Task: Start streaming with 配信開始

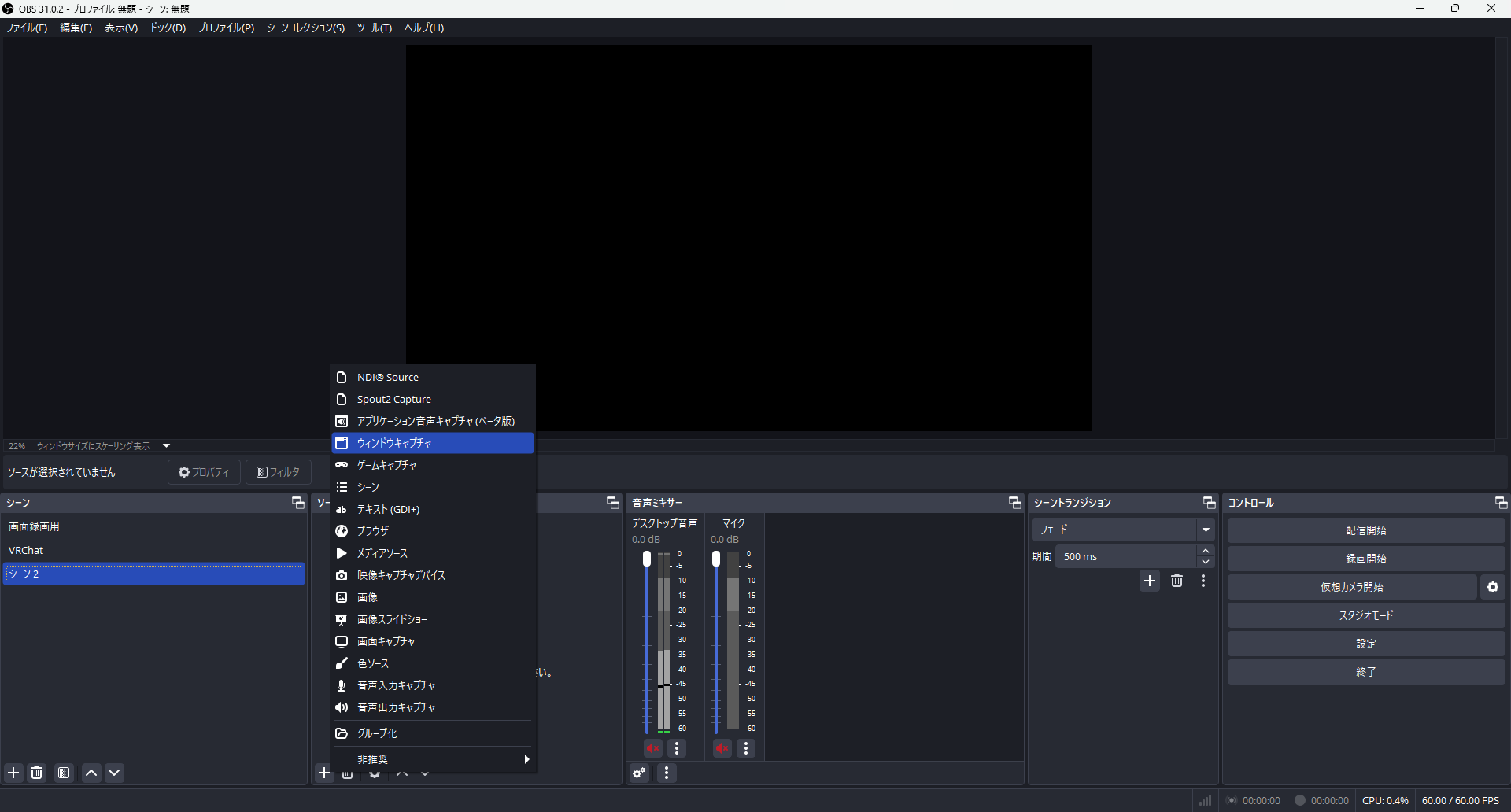Action: pos(1365,530)
